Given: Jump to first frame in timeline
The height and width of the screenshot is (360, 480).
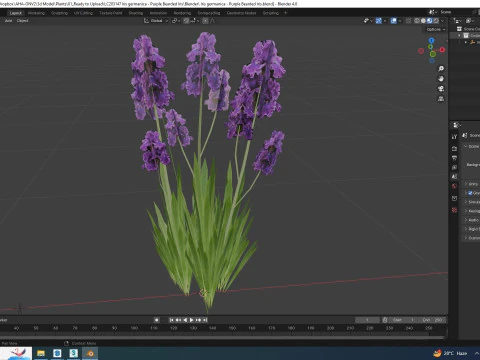Looking at the screenshot, I should tap(171, 320).
